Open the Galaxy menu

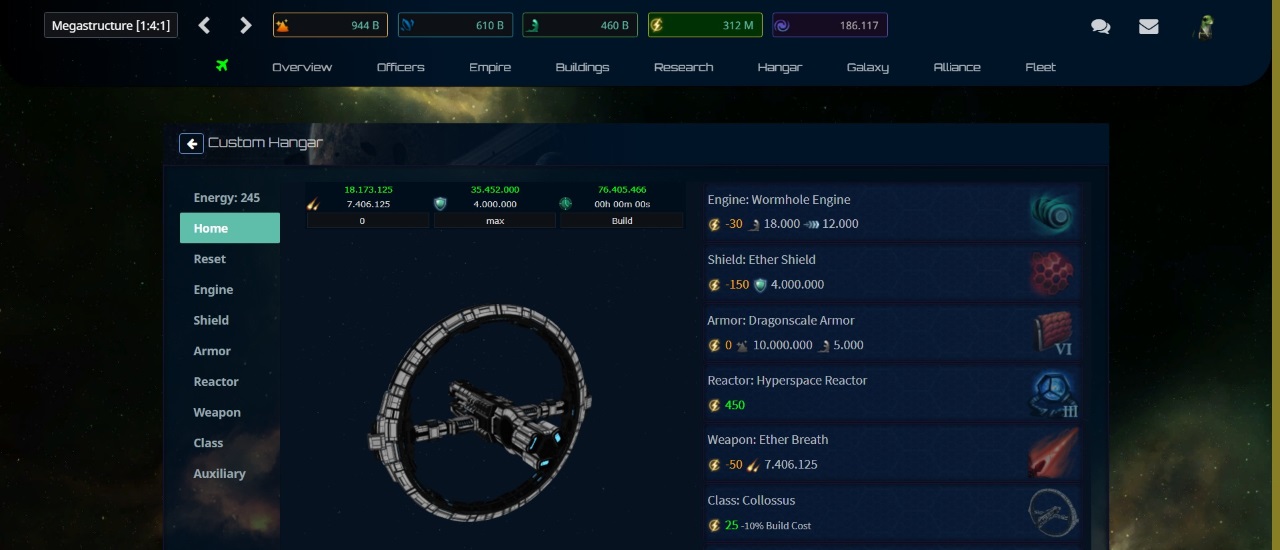tap(868, 67)
